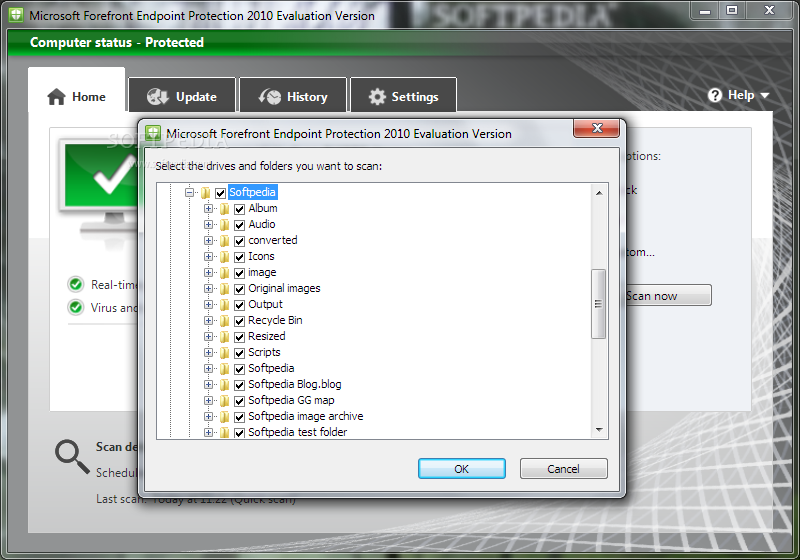Click the Original images folder icon
Screen dimensions: 800x560
(224, 289)
